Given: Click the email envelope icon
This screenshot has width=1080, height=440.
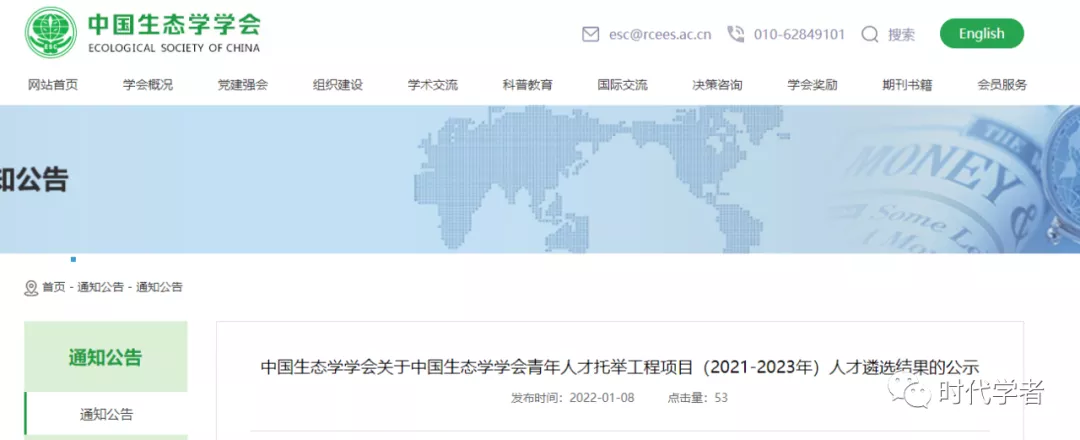Looking at the screenshot, I should click(x=590, y=34).
